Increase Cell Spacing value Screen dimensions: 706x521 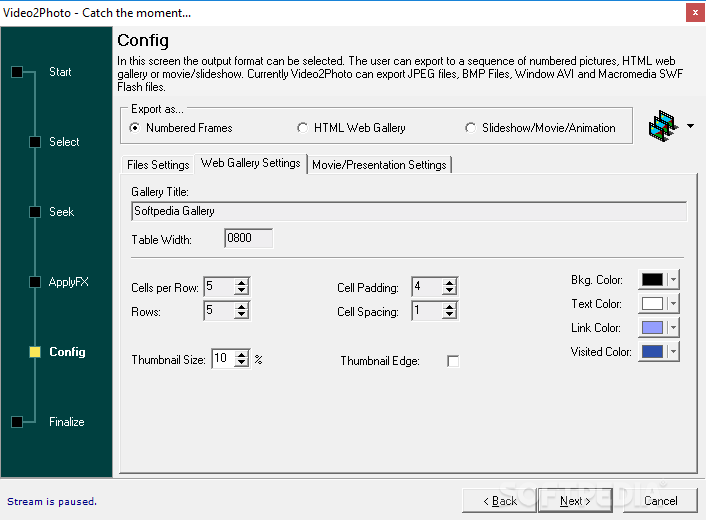click(449, 307)
